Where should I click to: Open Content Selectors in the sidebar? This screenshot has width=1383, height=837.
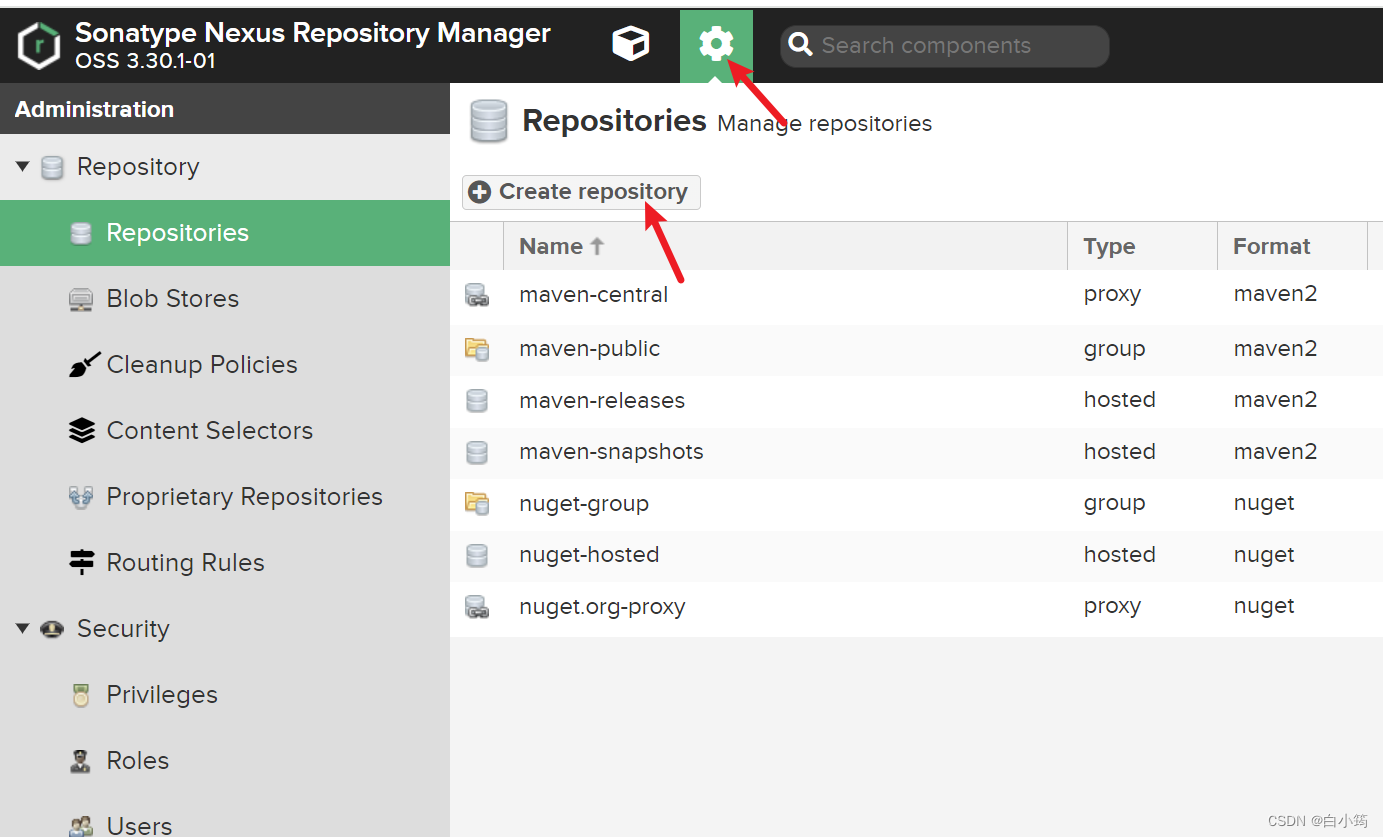[225, 431]
